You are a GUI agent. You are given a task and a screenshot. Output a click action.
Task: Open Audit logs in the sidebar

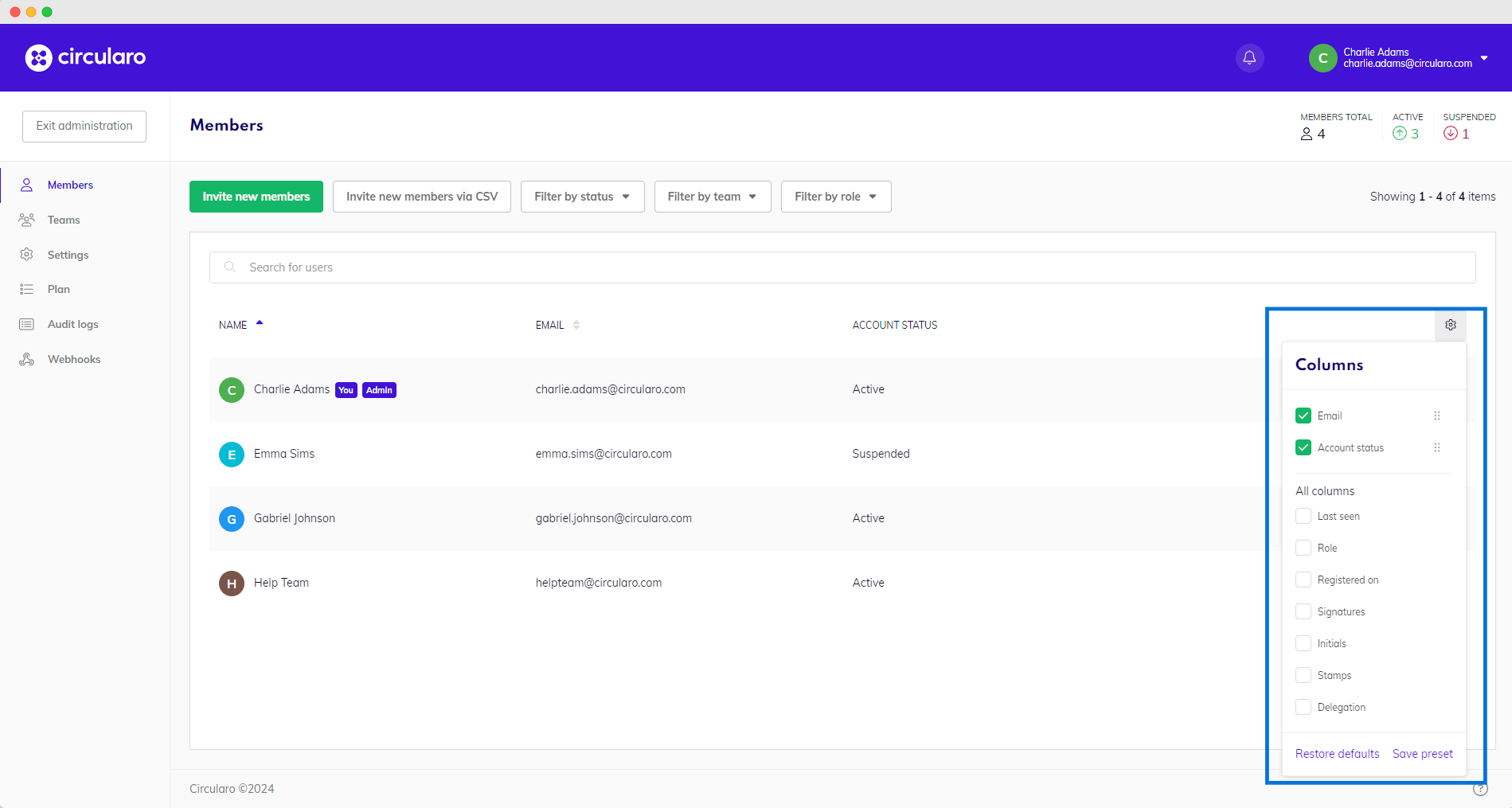click(72, 324)
